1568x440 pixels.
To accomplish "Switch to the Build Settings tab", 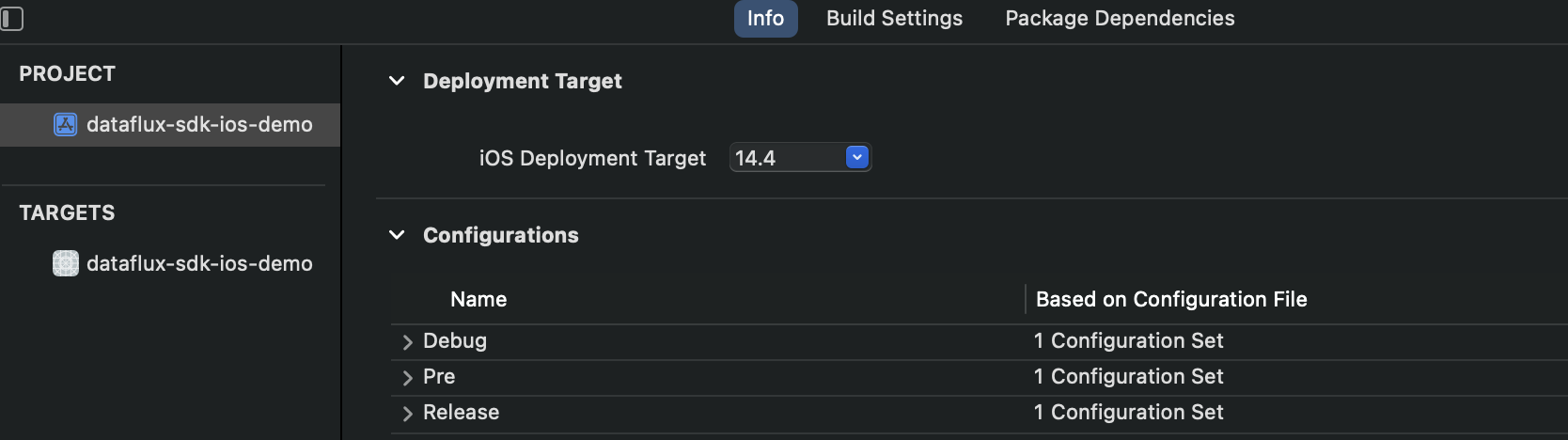I will click(x=894, y=19).
